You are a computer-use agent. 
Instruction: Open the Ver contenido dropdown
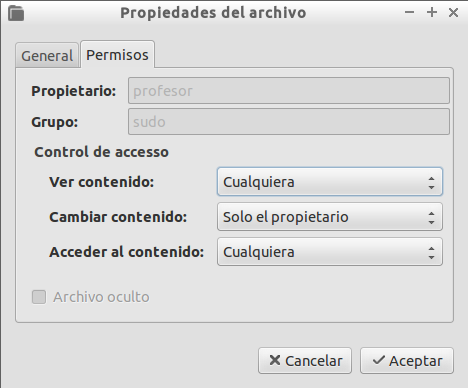(330, 182)
